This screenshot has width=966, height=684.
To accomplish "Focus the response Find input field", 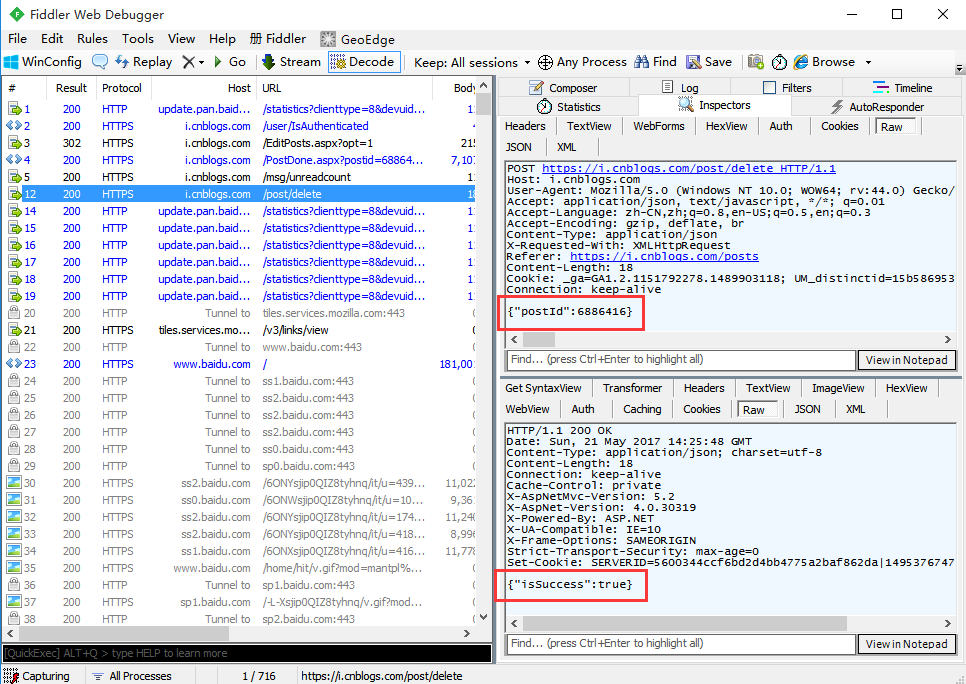I will tap(680, 643).
